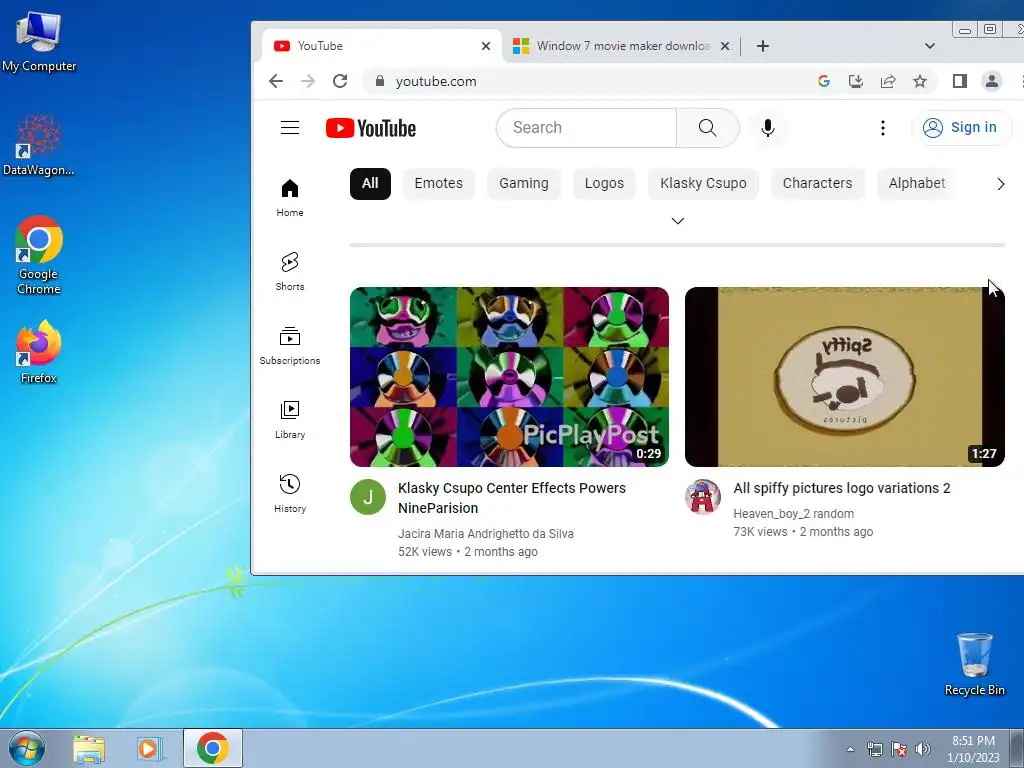Close the Window 7 movie maker tab
This screenshot has height=768, width=1024.
(725, 46)
